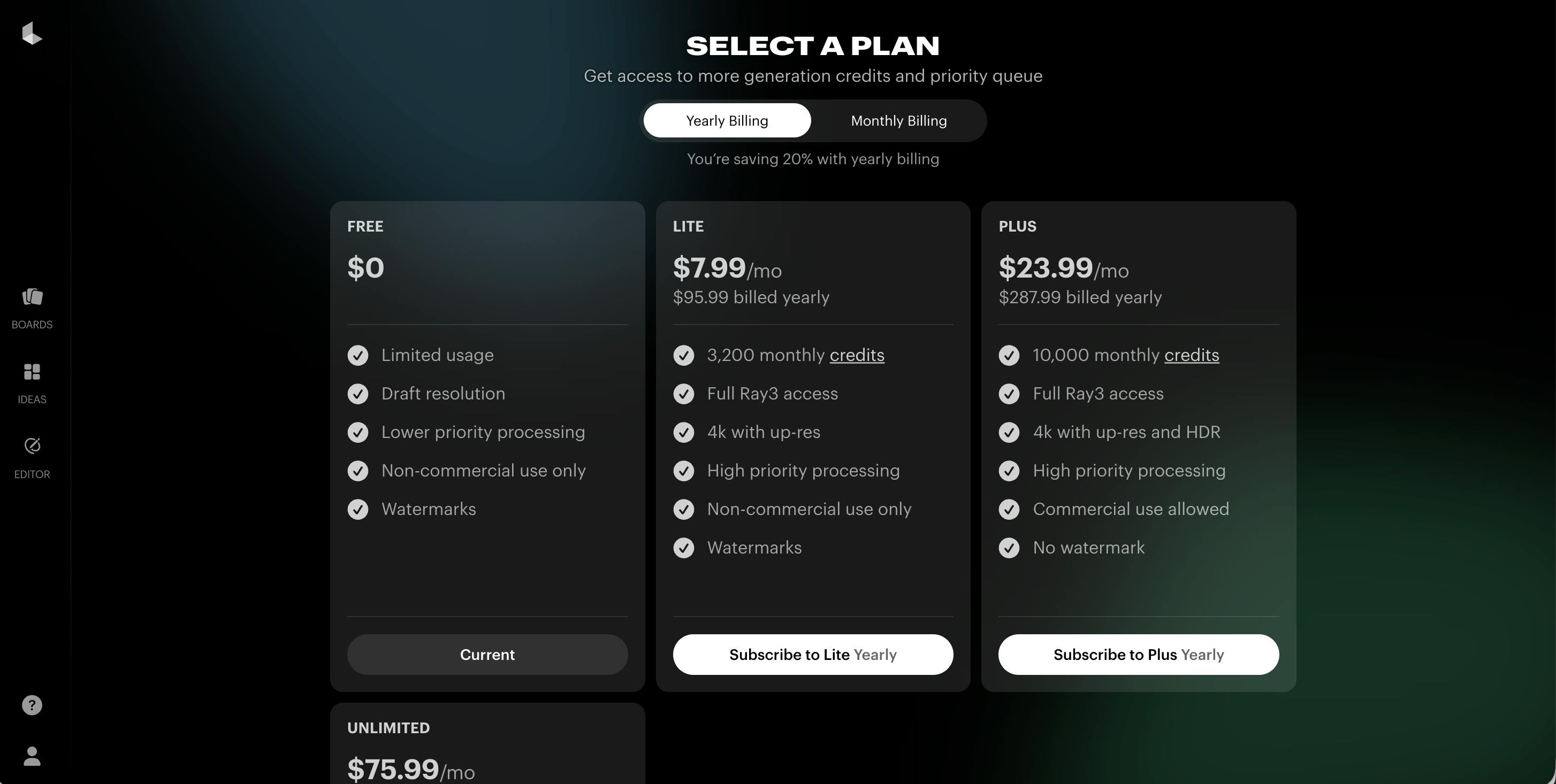Click the checkmark icon beside No watermark
Image resolution: width=1556 pixels, height=784 pixels.
point(1009,548)
